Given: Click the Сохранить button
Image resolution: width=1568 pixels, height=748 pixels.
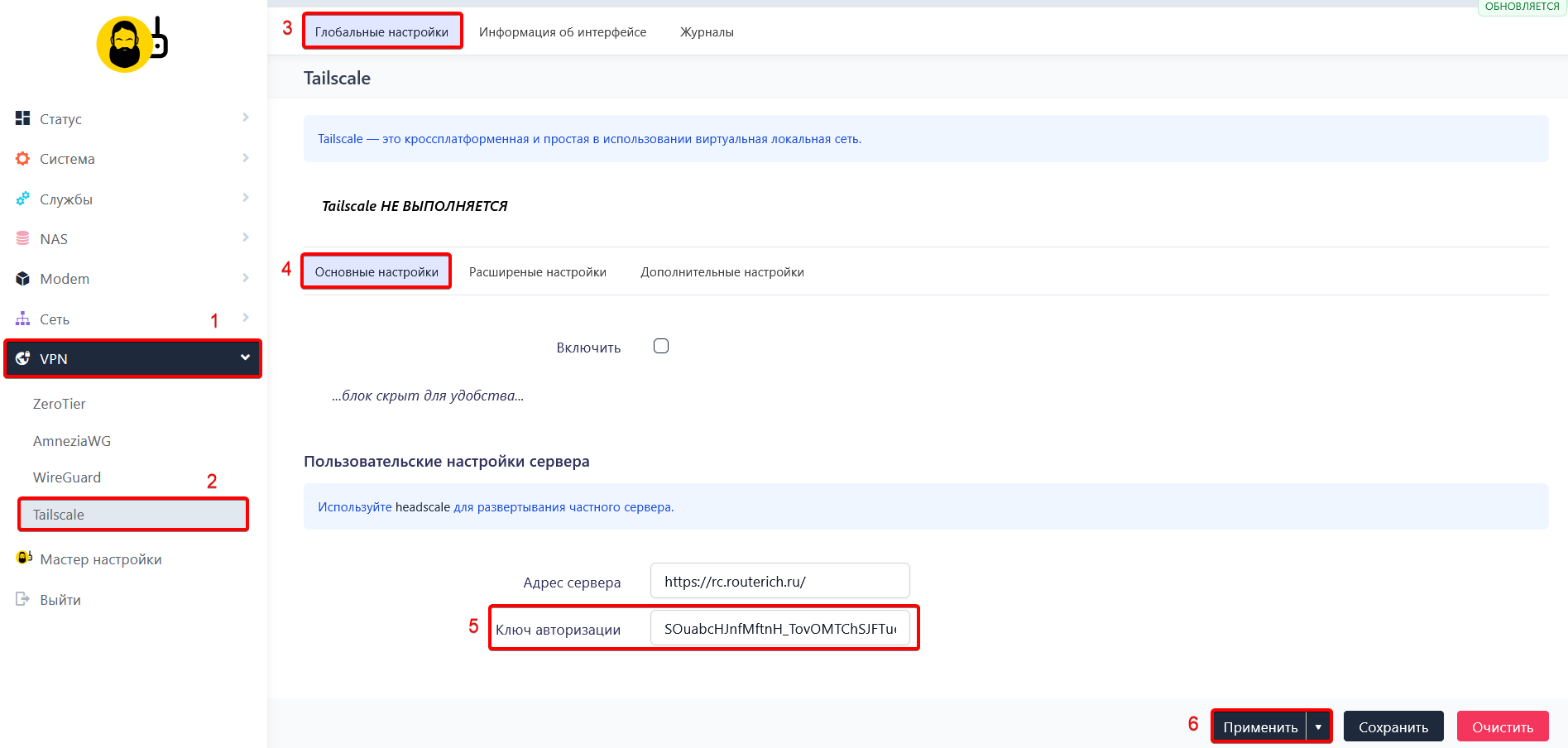Looking at the screenshot, I should [x=1393, y=726].
